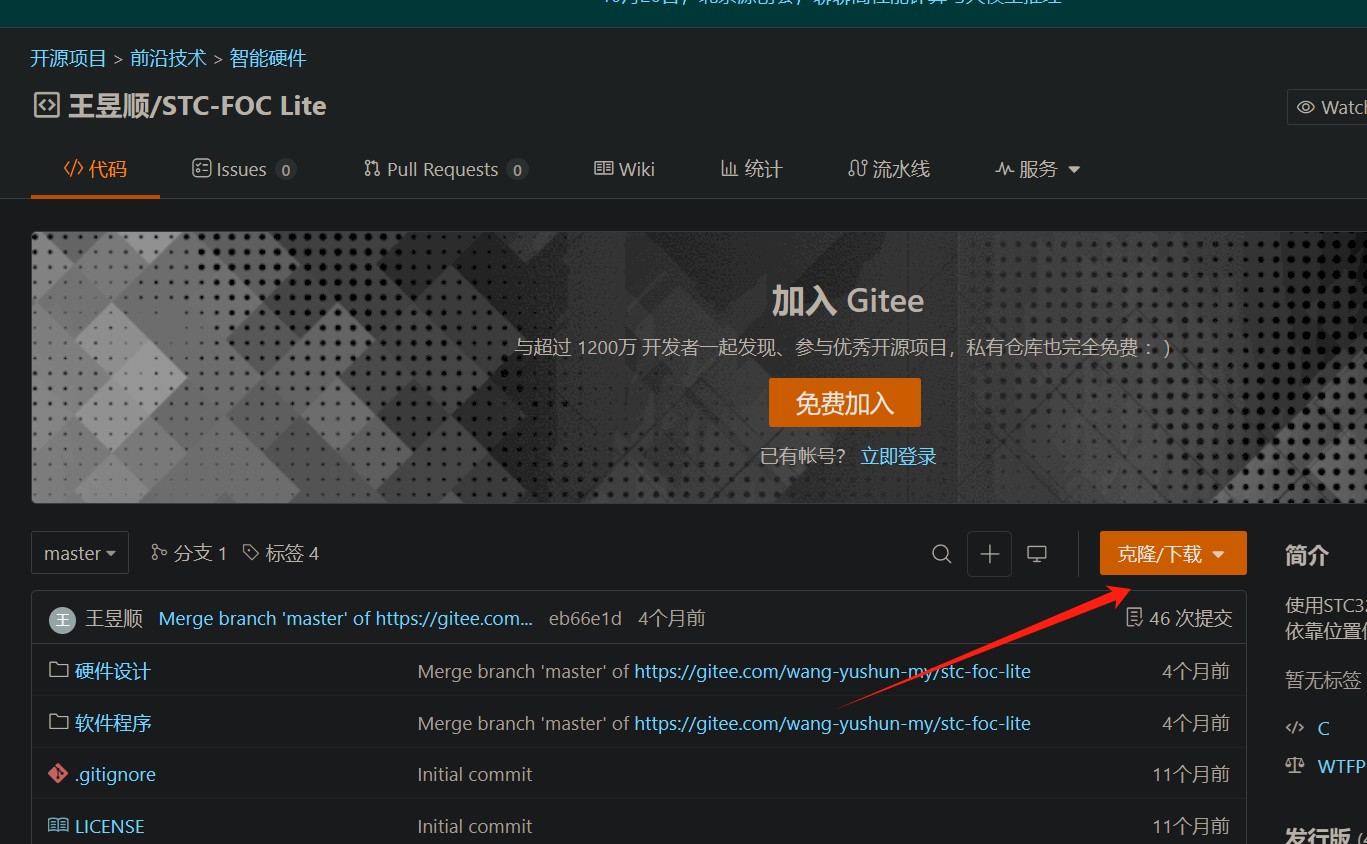Click the Web IDE monitor icon
This screenshot has height=844, width=1367.
[1037, 553]
